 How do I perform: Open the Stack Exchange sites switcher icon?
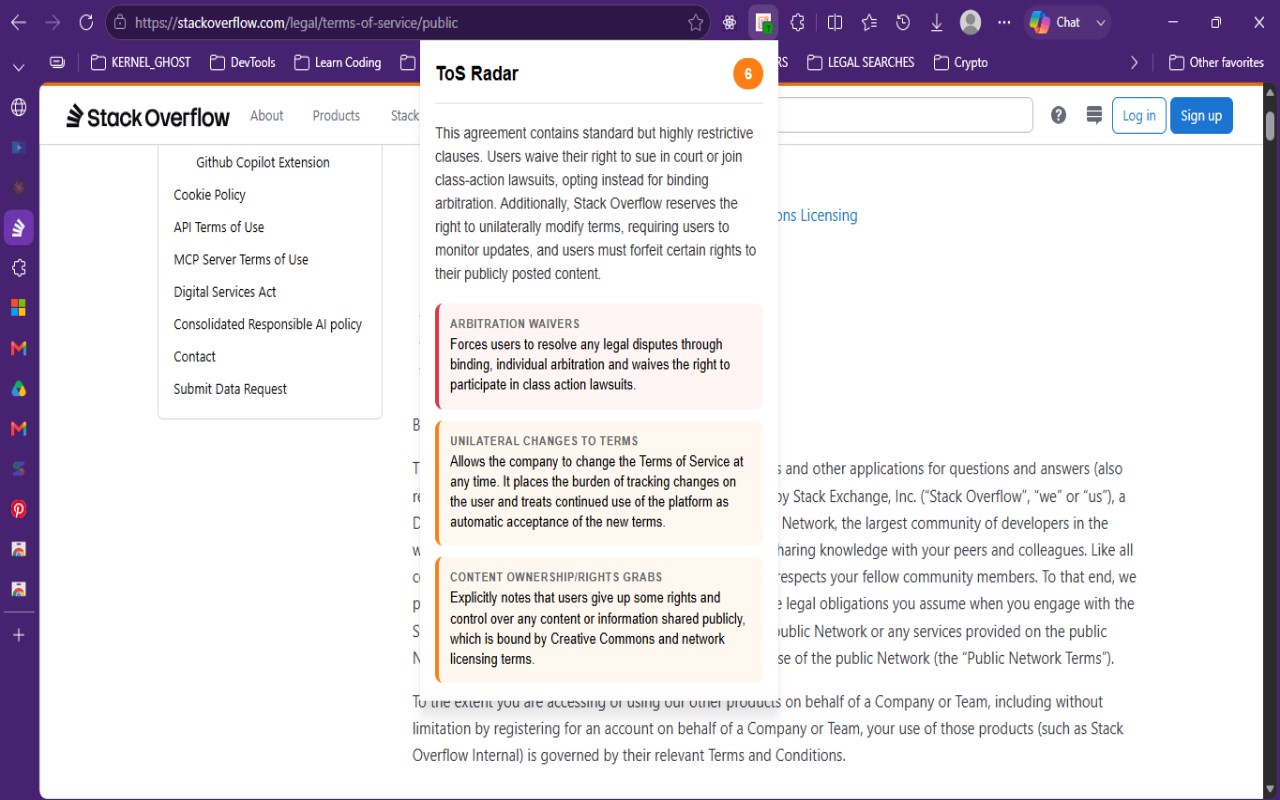pos(1094,115)
